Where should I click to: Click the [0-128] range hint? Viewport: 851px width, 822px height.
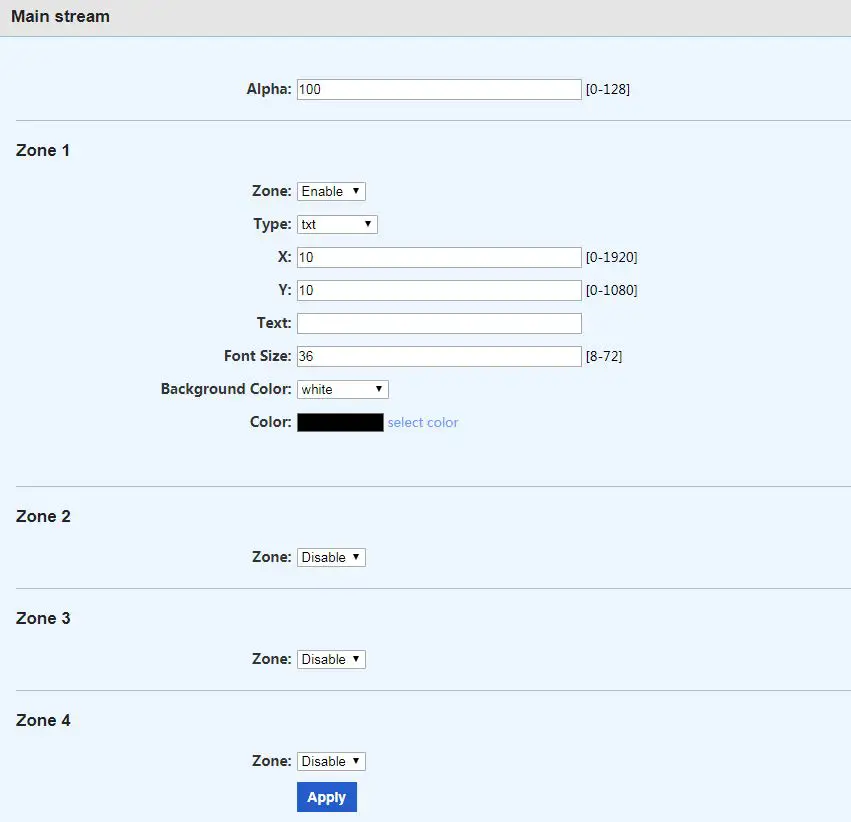click(608, 90)
